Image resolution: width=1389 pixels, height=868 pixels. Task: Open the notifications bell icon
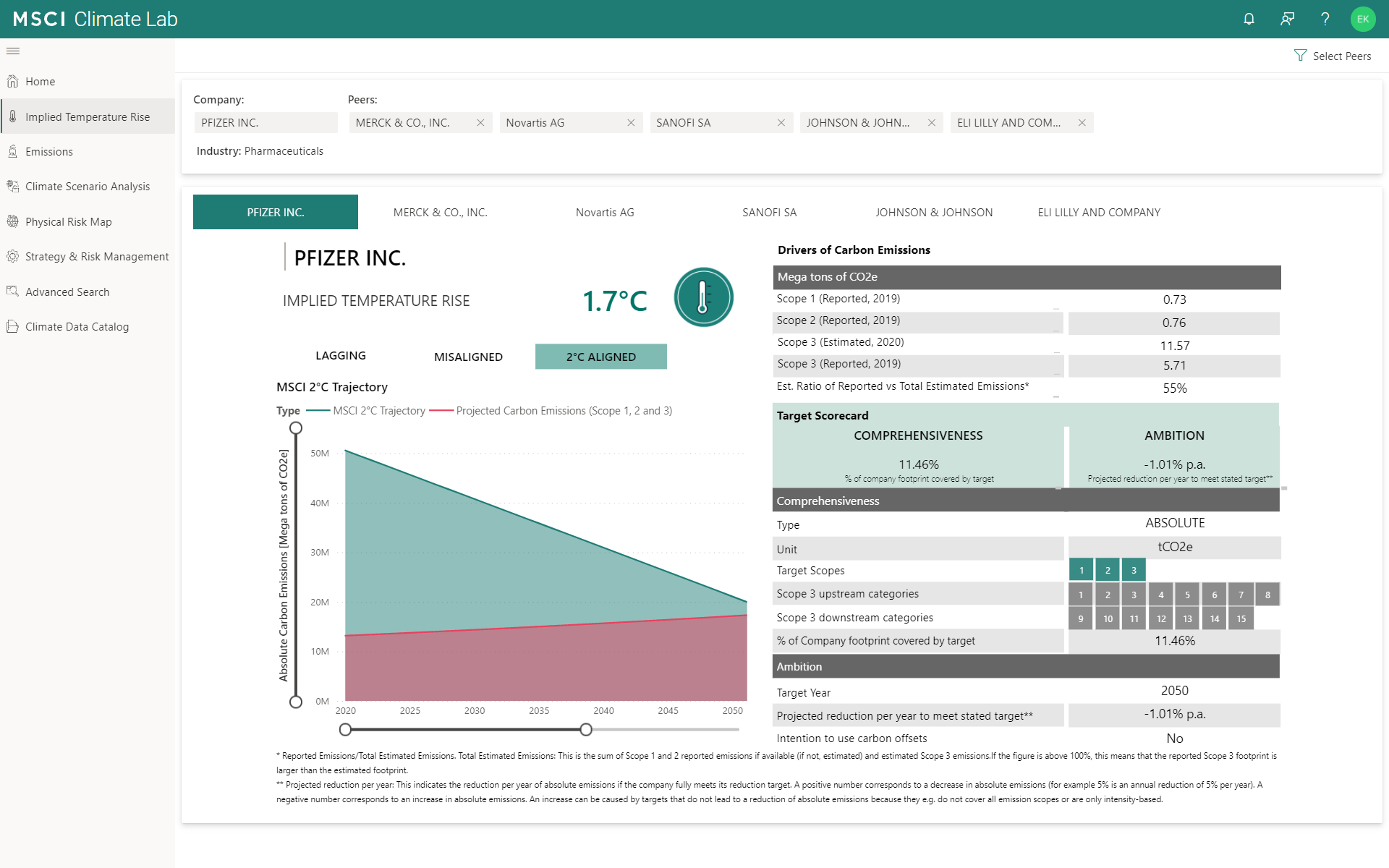click(x=1249, y=19)
